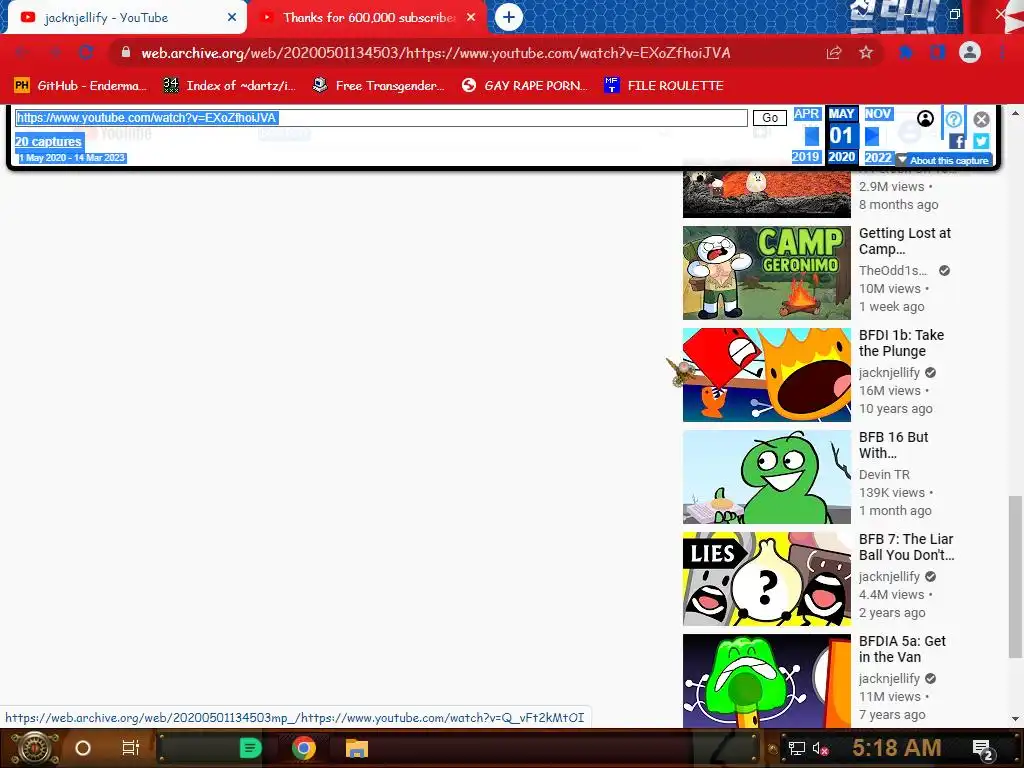Open the GitHub - Enderman bookmark
This screenshot has width=1024, height=768.
[x=81, y=86]
